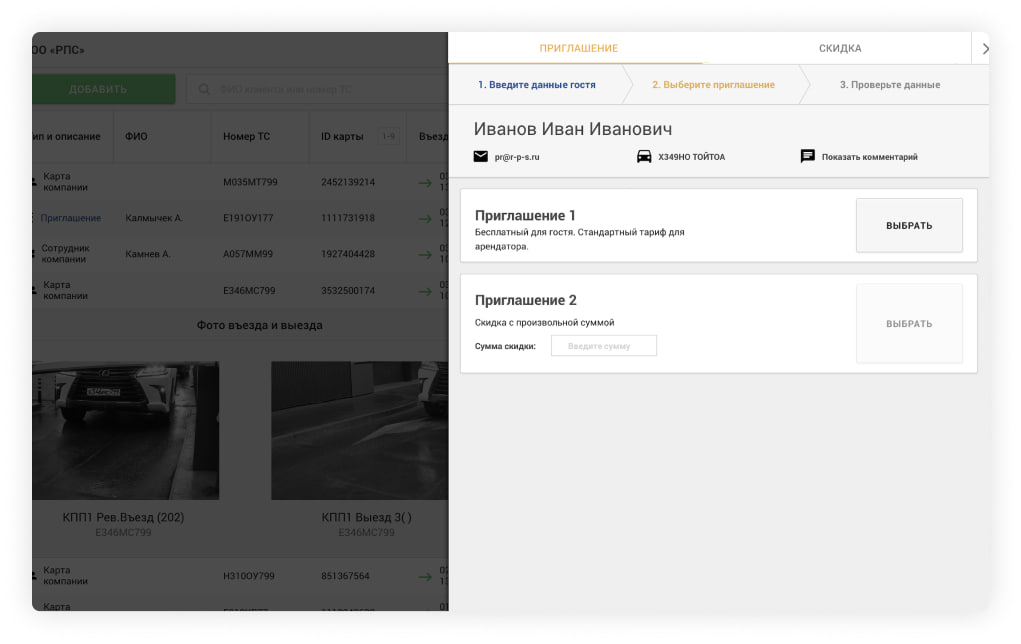This screenshot has height=644, width=1021.
Task: Click the green arrow in the М035МТ799 row
Action: point(425,183)
